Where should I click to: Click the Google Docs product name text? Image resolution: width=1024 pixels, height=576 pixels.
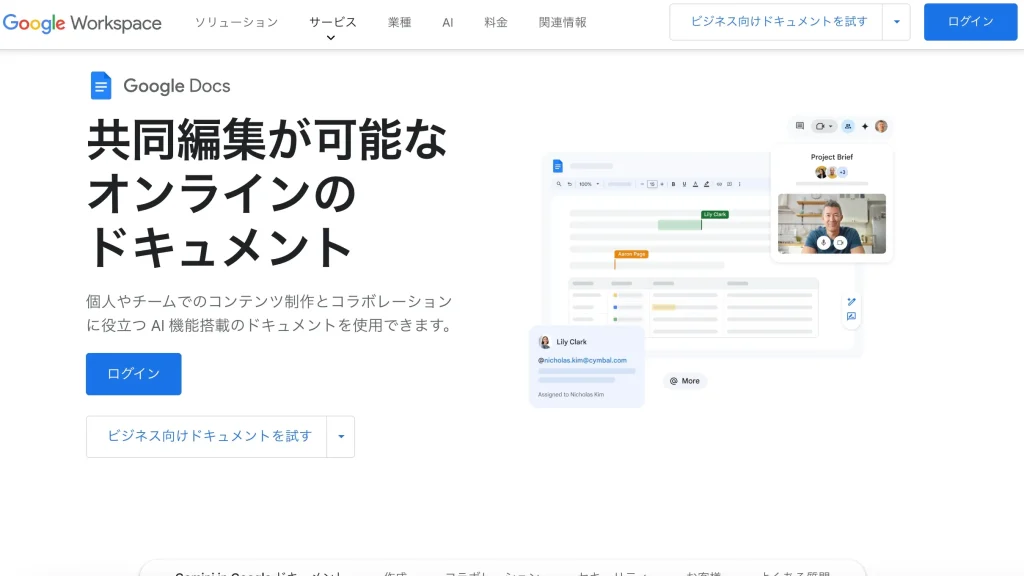[x=176, y=86]
